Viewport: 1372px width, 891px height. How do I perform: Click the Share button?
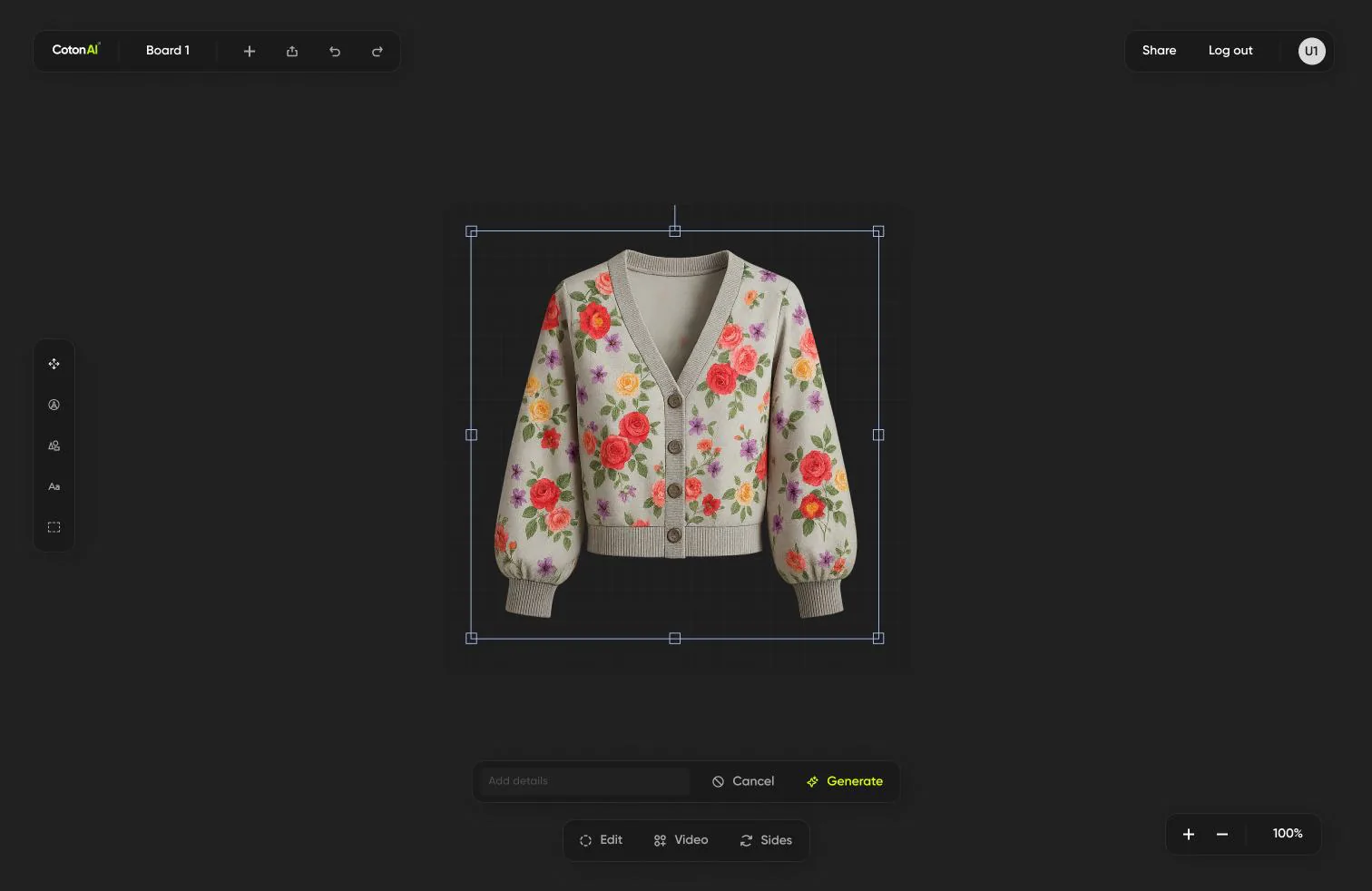[x=1159, y=51]
